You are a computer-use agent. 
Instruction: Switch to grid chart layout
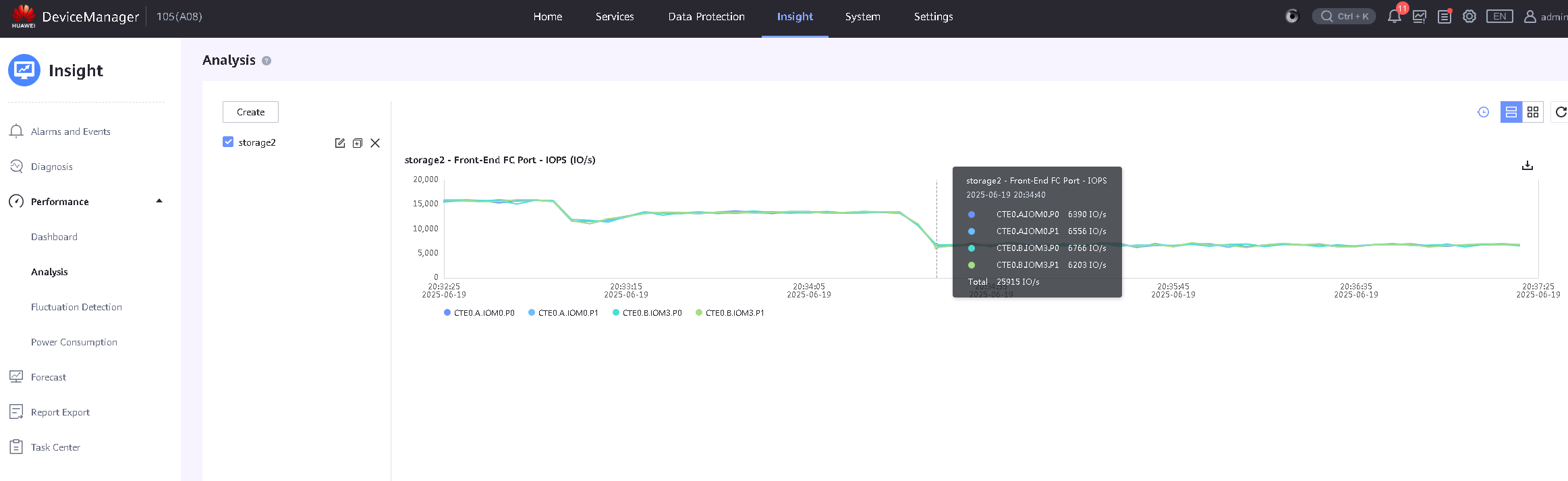coord(1533,112)
